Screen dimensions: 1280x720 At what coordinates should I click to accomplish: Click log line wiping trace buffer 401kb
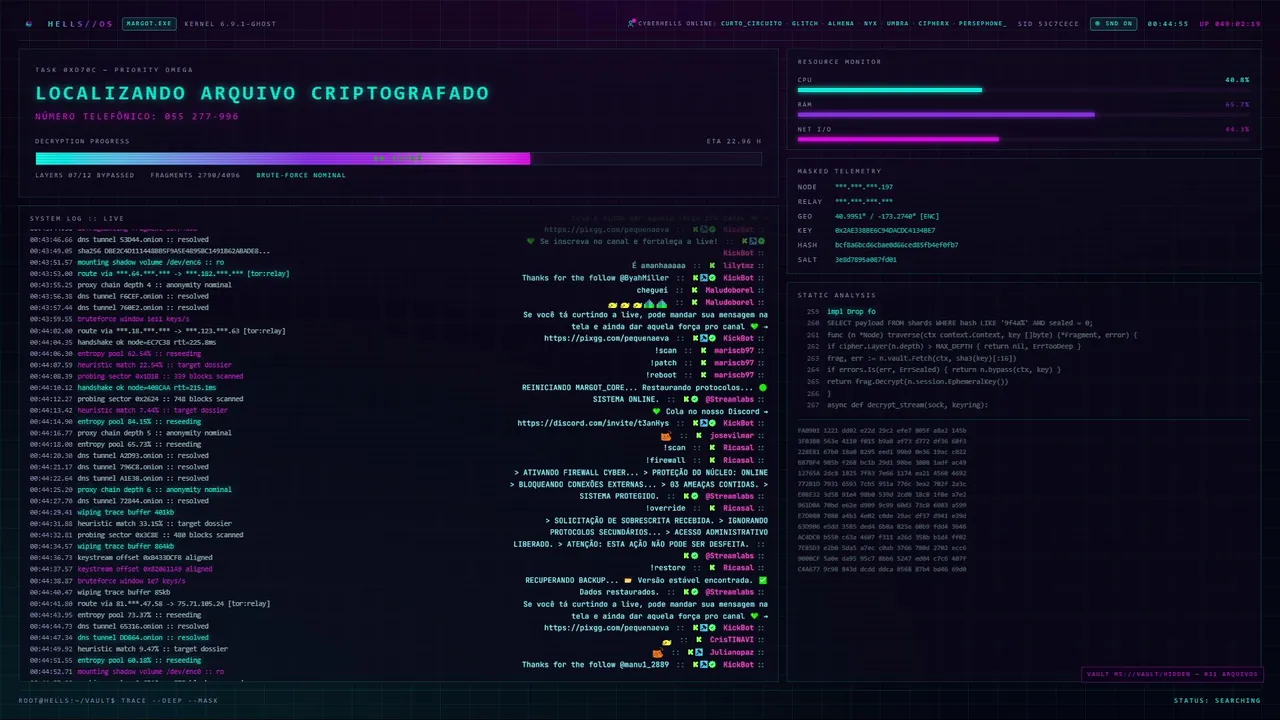[x=101, y=512]
